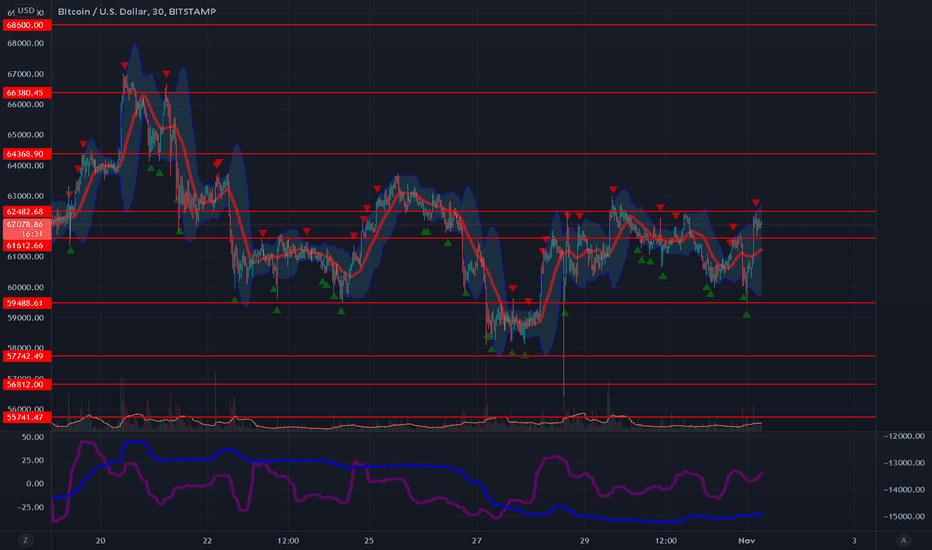Click the date label 20 on time axis
932x550 pixels.
[100, 540]
